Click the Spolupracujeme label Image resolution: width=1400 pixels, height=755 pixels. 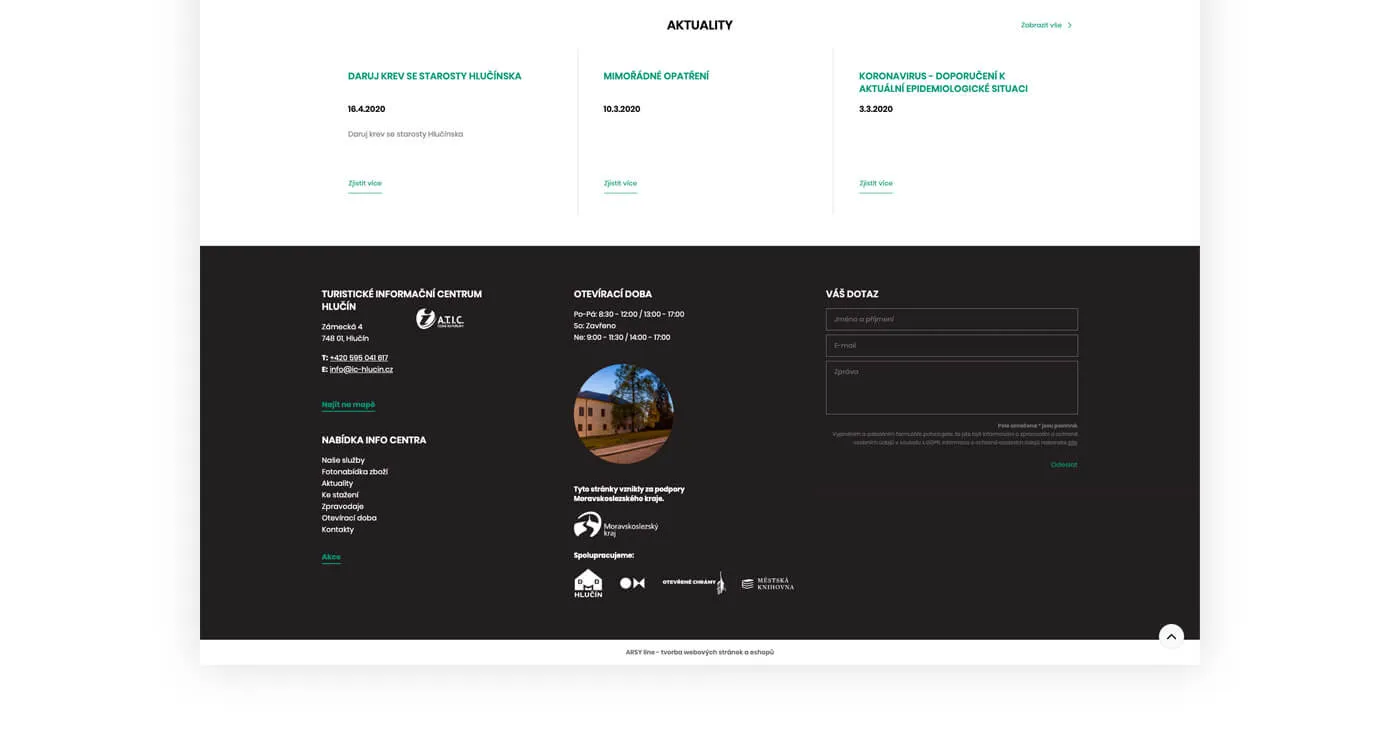point(604,555)
